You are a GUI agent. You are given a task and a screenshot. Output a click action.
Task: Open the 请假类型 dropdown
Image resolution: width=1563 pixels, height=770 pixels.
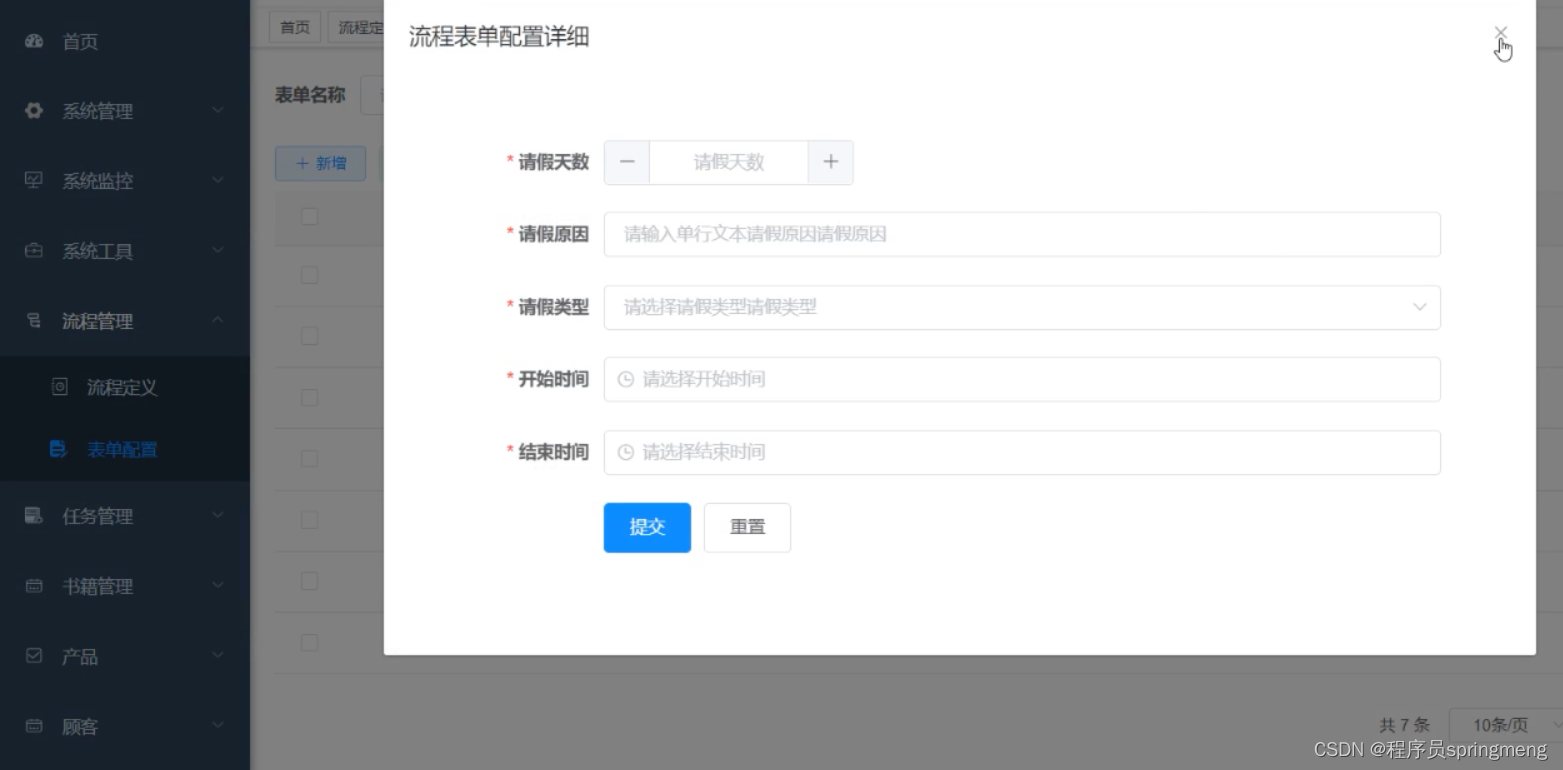tap(1022, 307)
